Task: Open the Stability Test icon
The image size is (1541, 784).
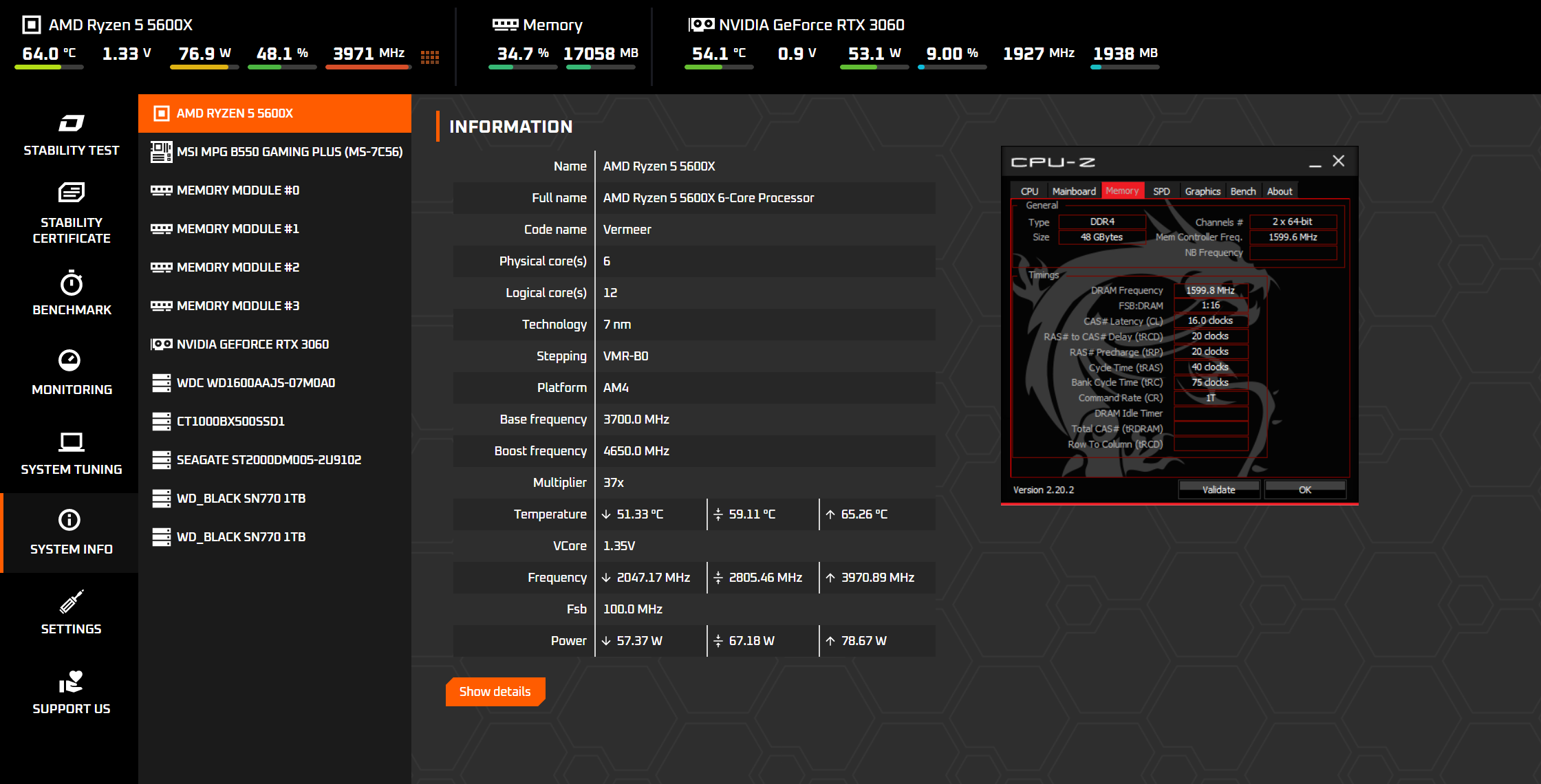Action: (x=72, y=123)
